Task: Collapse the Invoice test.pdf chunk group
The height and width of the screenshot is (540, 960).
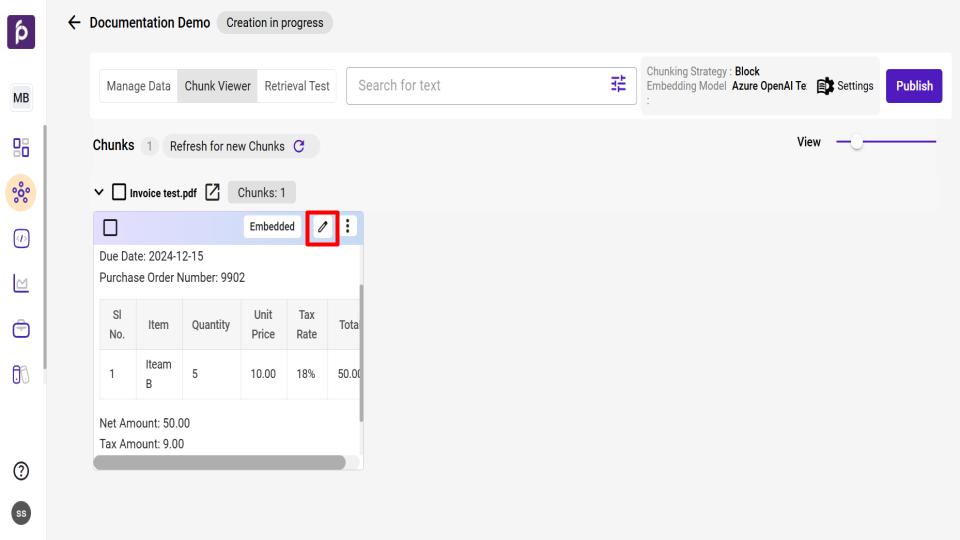Action: click(x=99, y=192)
